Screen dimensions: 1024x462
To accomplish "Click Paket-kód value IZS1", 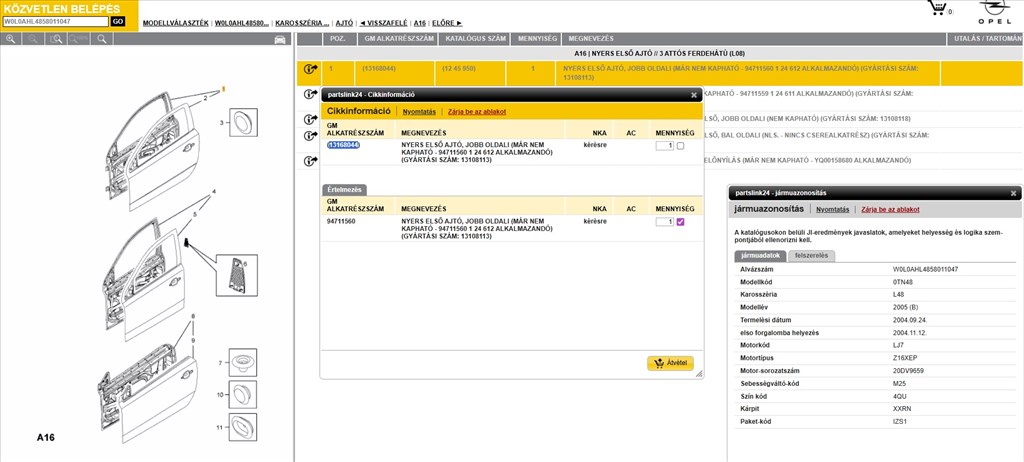I will (x=900, y=421).
